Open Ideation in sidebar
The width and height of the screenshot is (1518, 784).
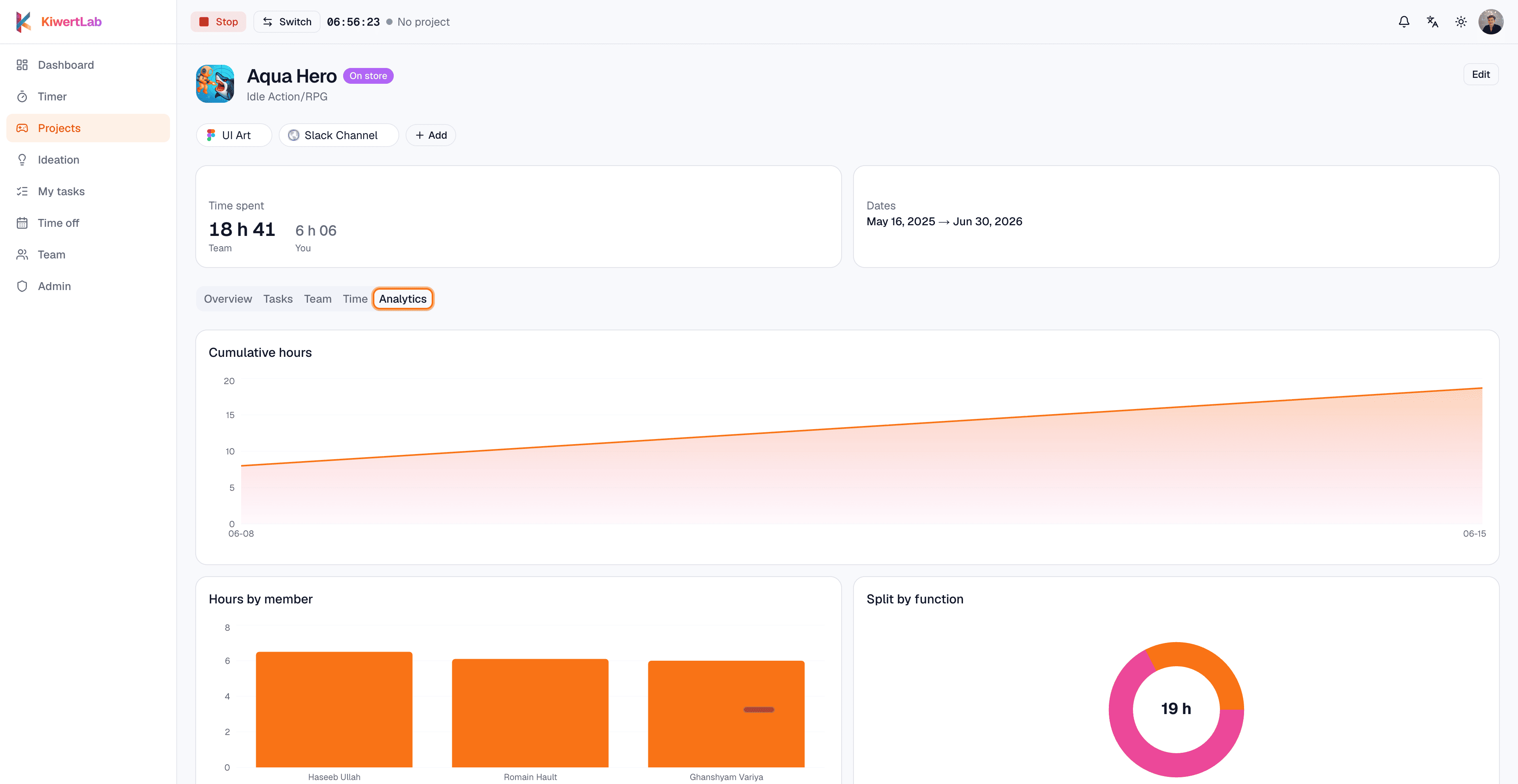point(88,160)
